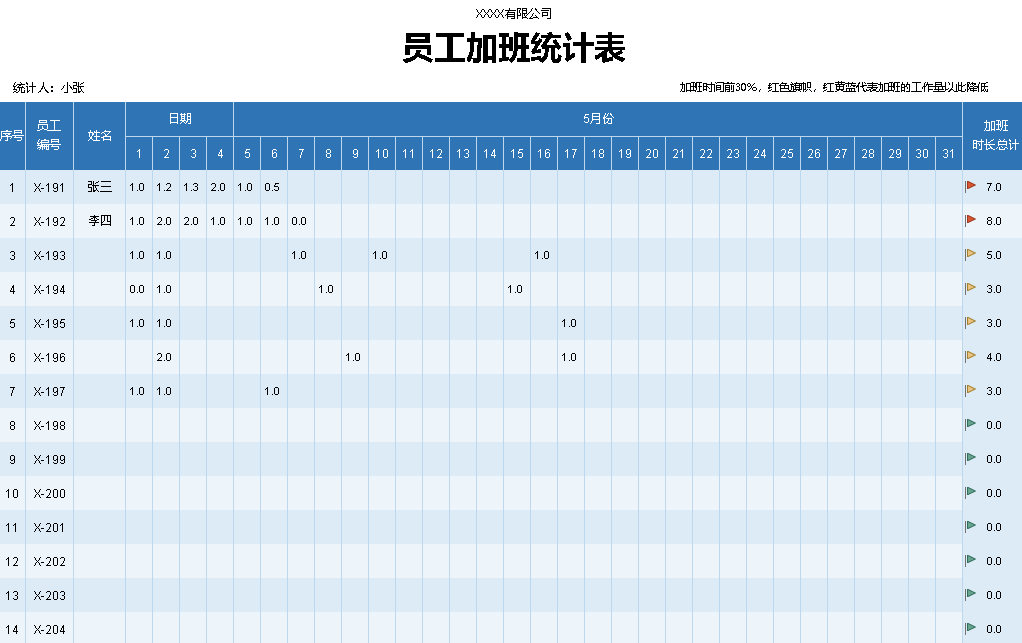Screen dimensions: 1022x643
Task: Select the 员工编号 column header
Action: point(49,135)
